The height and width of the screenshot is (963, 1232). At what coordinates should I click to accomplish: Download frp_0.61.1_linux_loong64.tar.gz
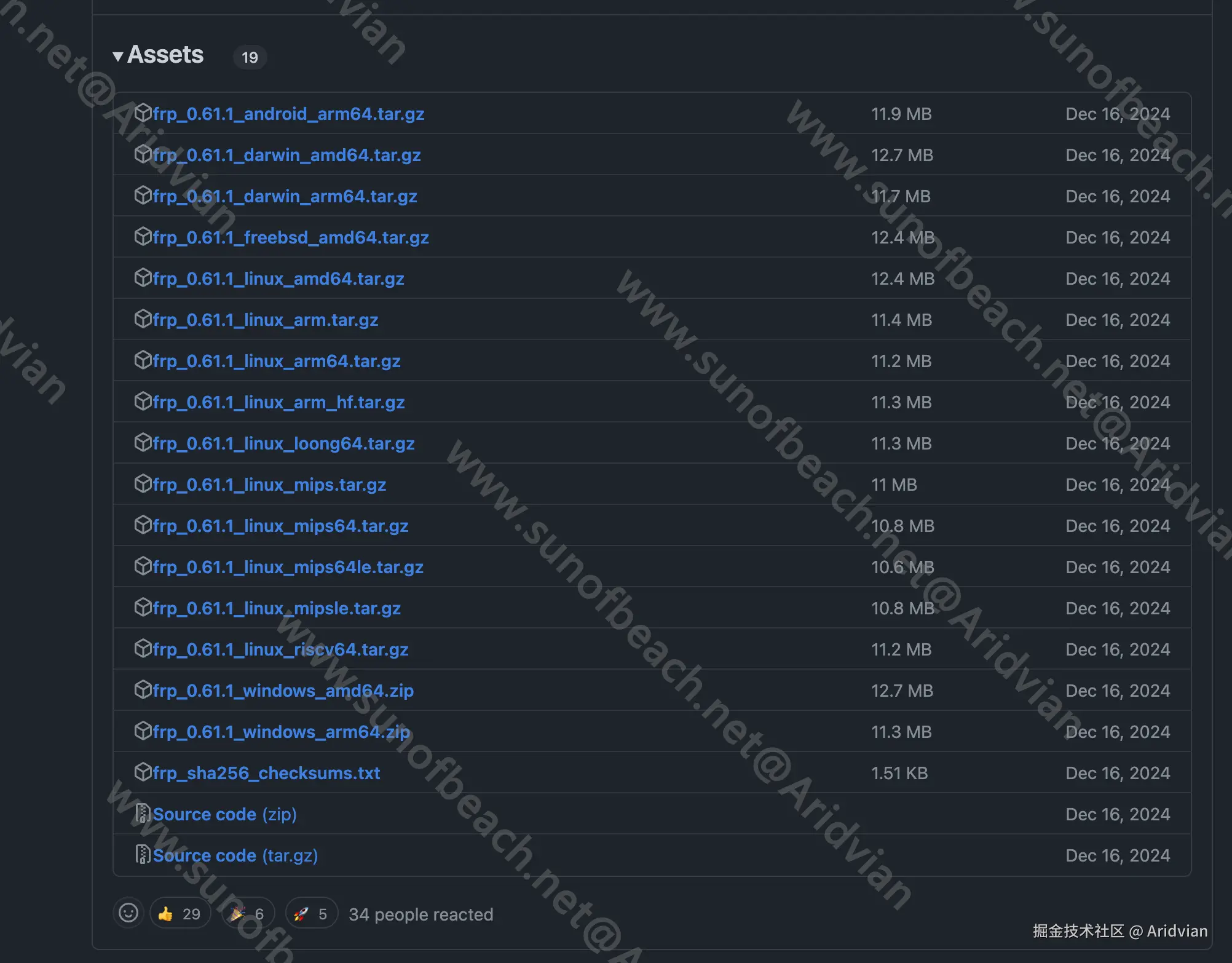pyautogui.click(x=283, y=443)
